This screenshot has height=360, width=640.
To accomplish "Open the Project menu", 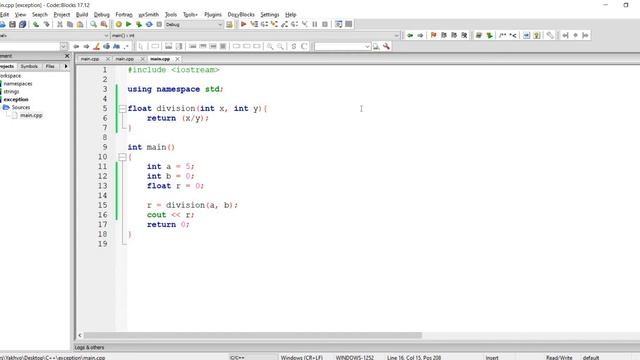I will (62, 15).
